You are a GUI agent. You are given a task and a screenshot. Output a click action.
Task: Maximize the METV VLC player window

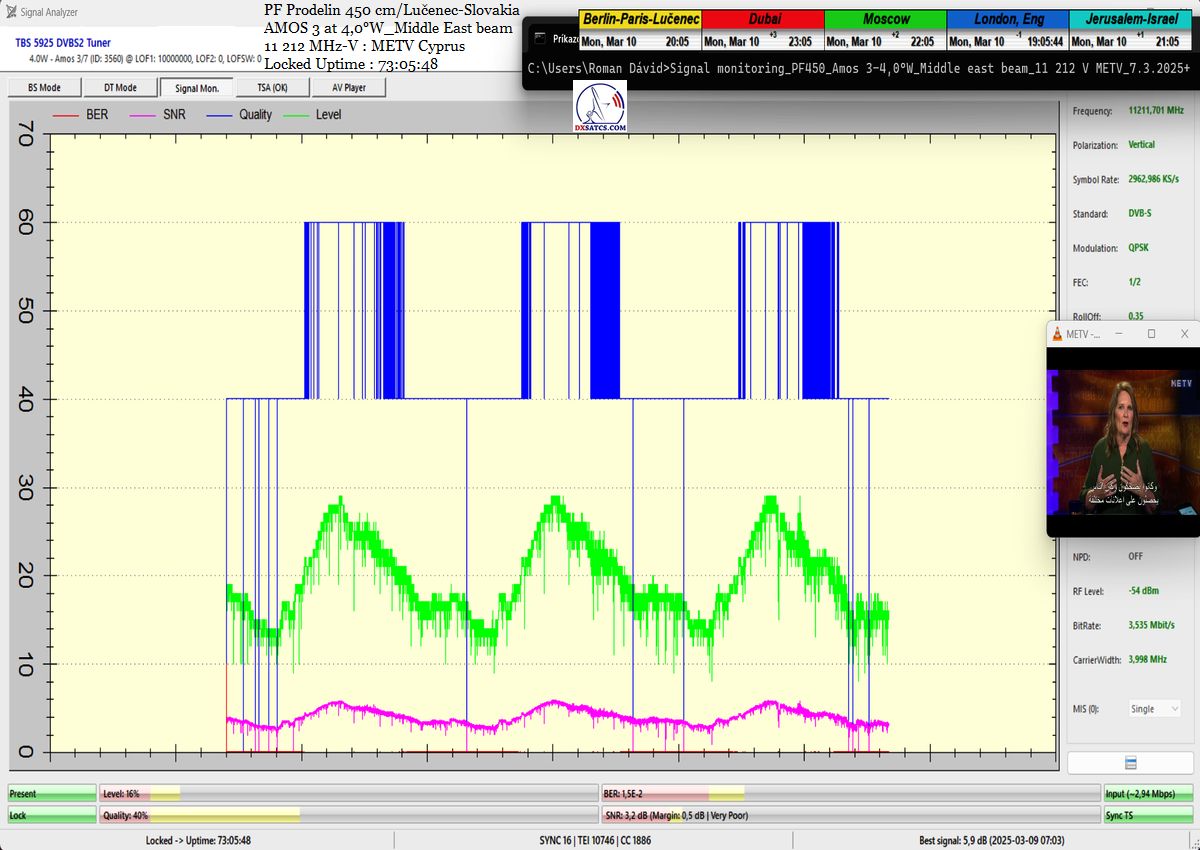click(1152, 333)
